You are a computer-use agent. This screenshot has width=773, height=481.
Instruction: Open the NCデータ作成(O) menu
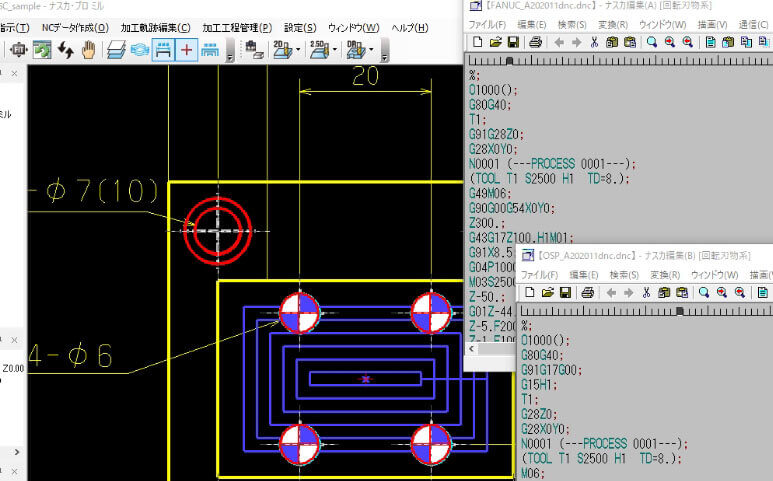75,27
